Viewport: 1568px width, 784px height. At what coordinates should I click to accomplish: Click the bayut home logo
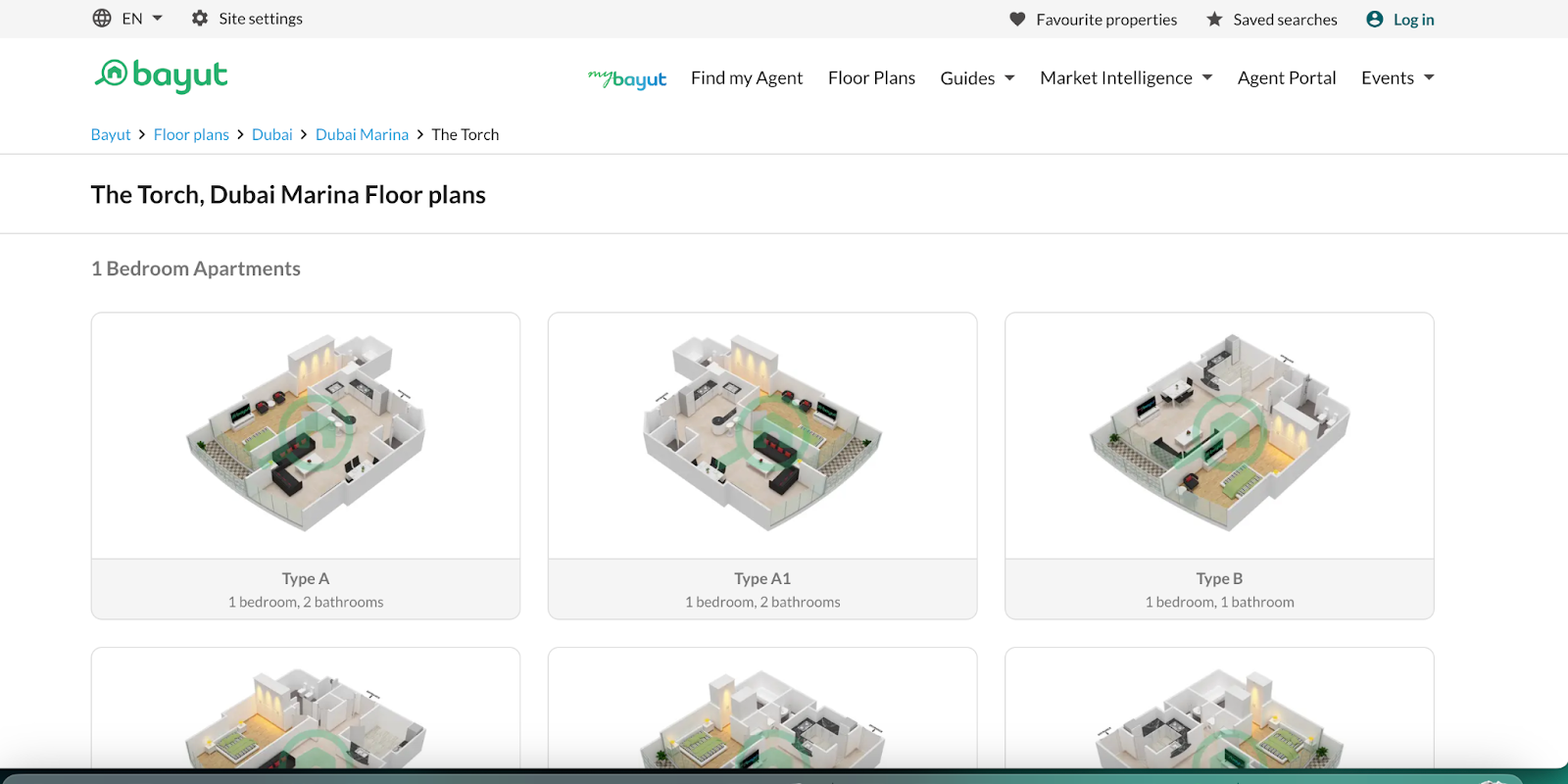[161, 75]
